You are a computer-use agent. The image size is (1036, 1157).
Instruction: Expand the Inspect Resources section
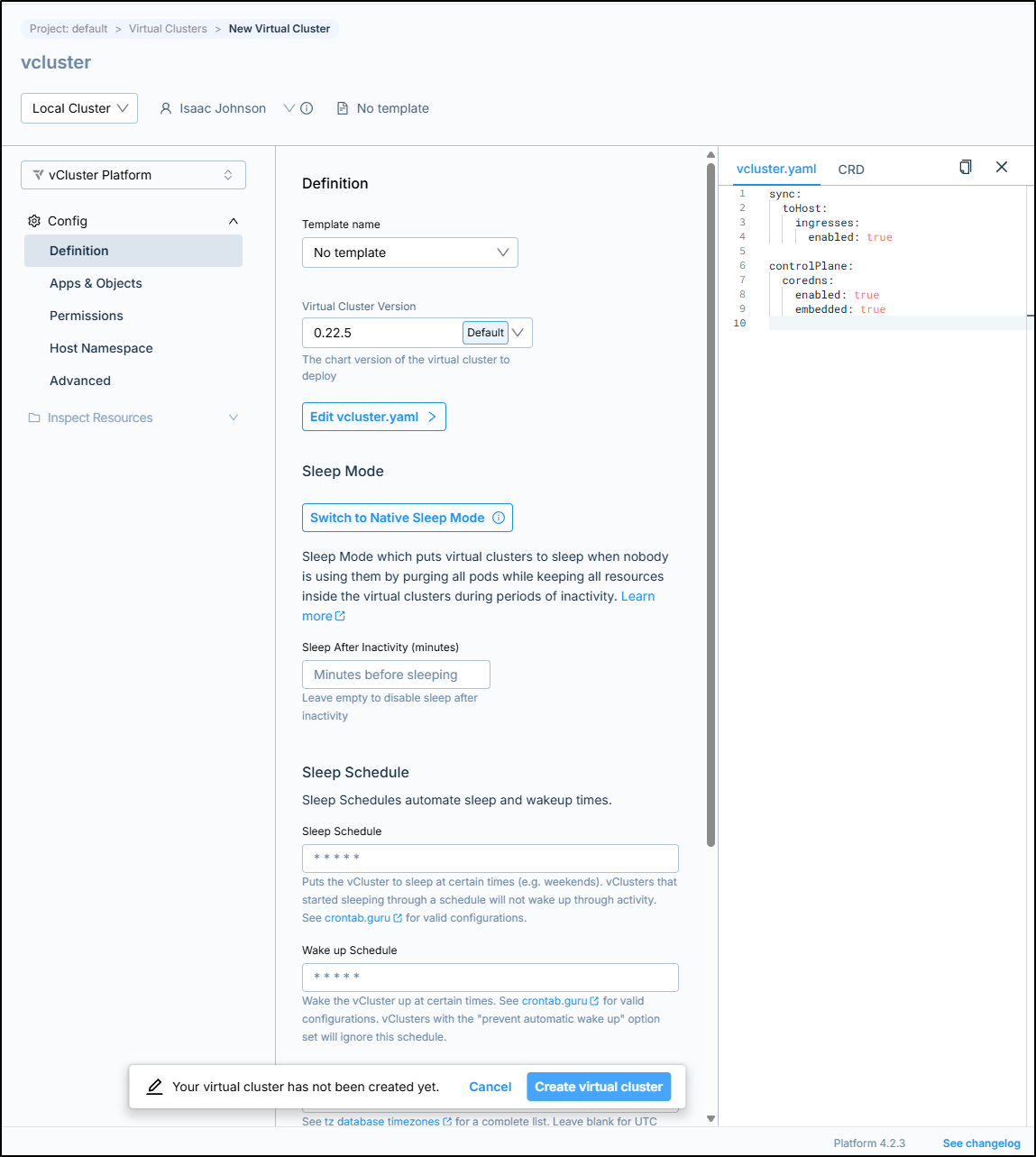pos(234,418)
